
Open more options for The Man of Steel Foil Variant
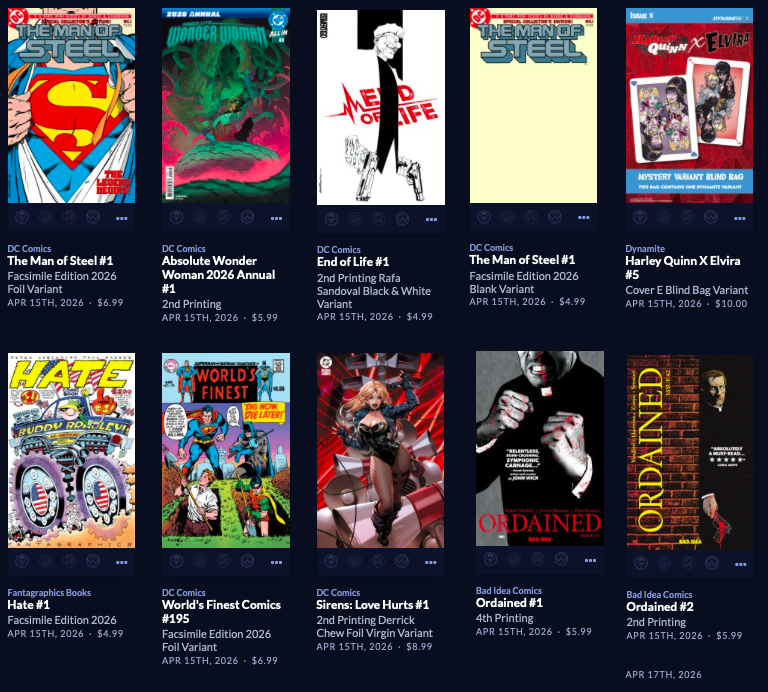[121, 218]
